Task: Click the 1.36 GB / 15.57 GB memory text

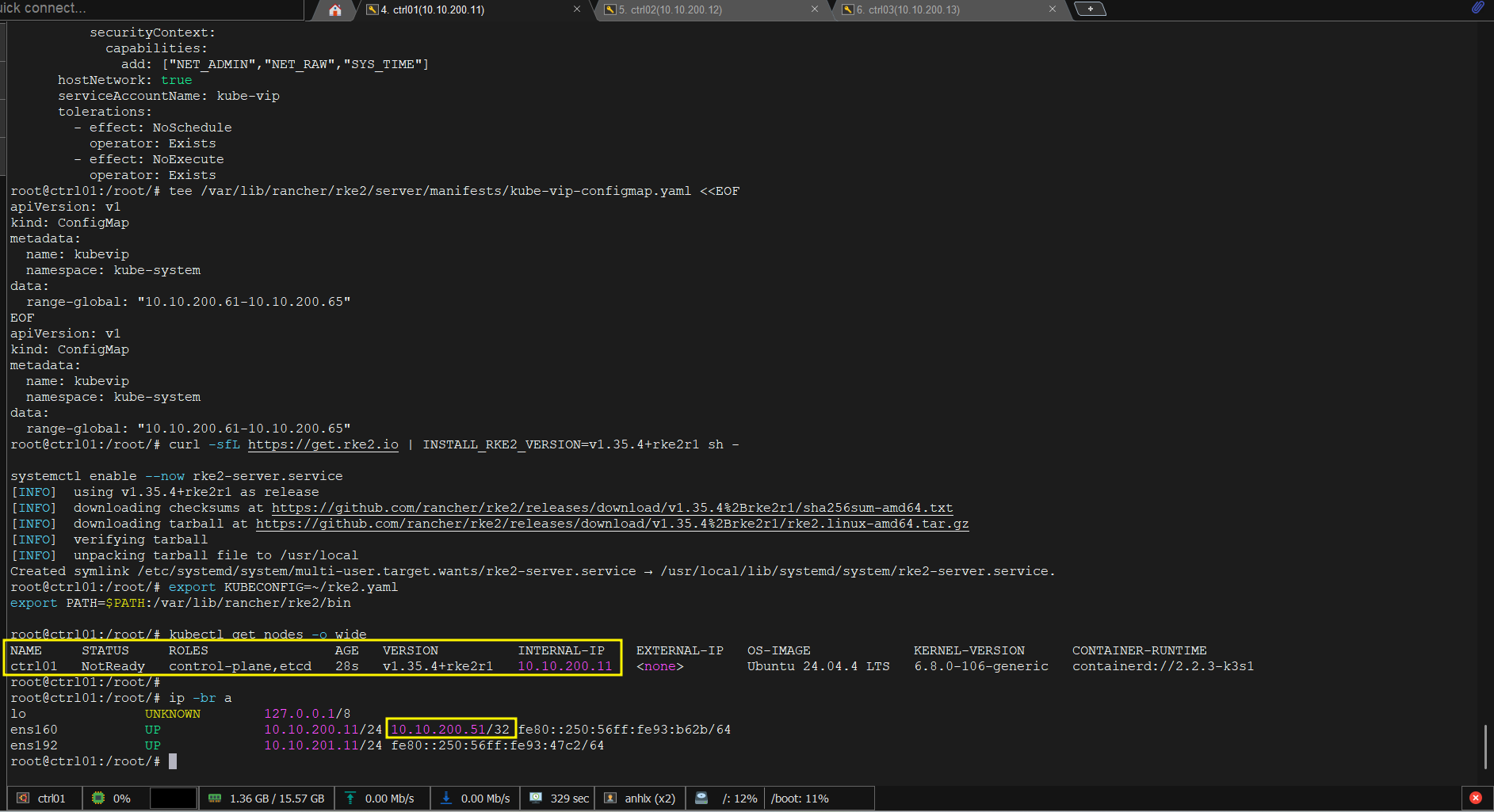Action: point(277,799)
